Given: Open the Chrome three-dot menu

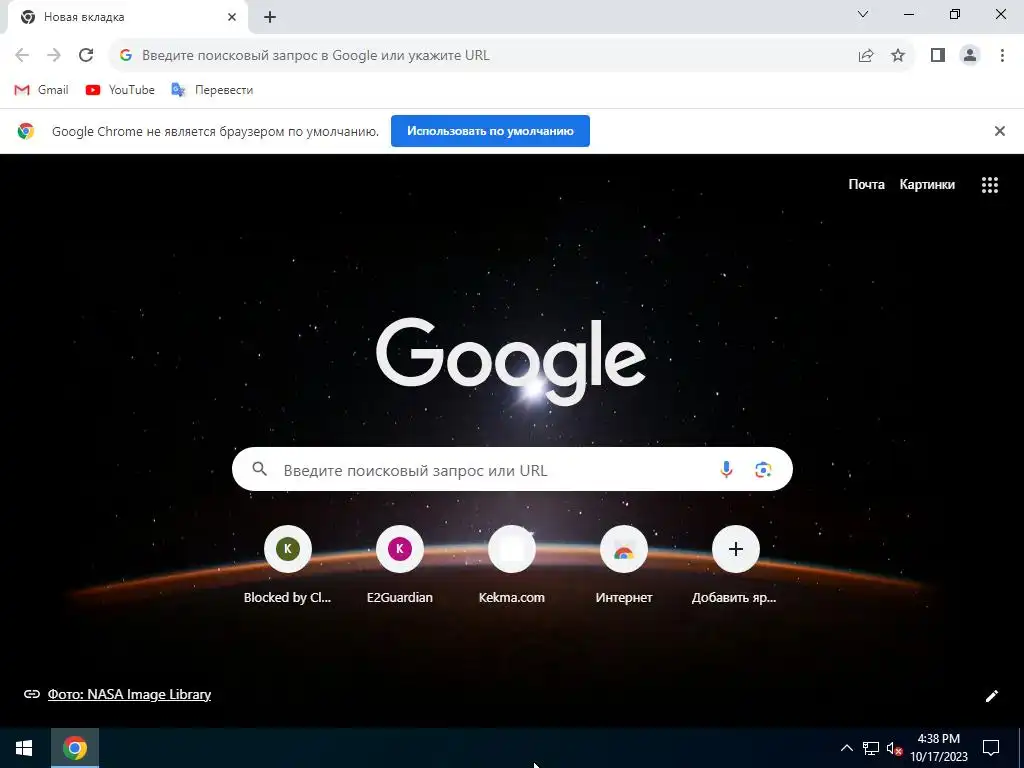Looking at the screenshot, I should pos(1002,56).
